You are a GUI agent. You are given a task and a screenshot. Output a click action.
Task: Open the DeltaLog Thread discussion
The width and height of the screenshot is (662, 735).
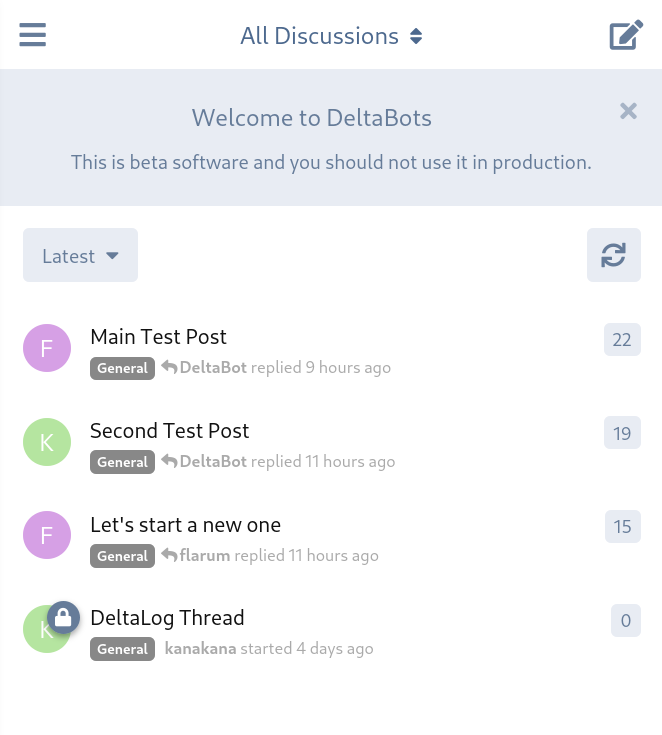167,618
